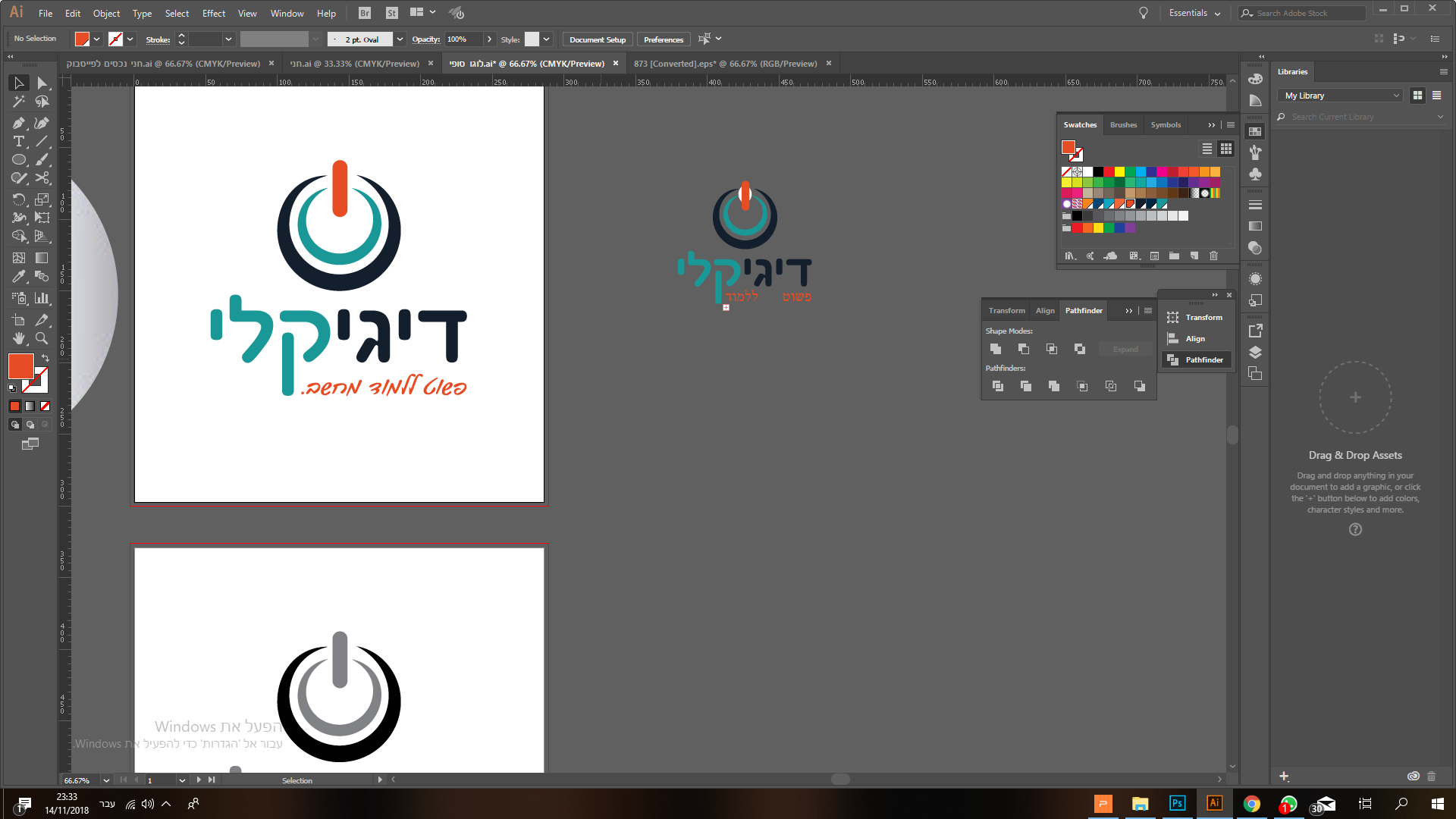Select the Type tool
Screen dimensions: 1456x819
pos(19,142)
